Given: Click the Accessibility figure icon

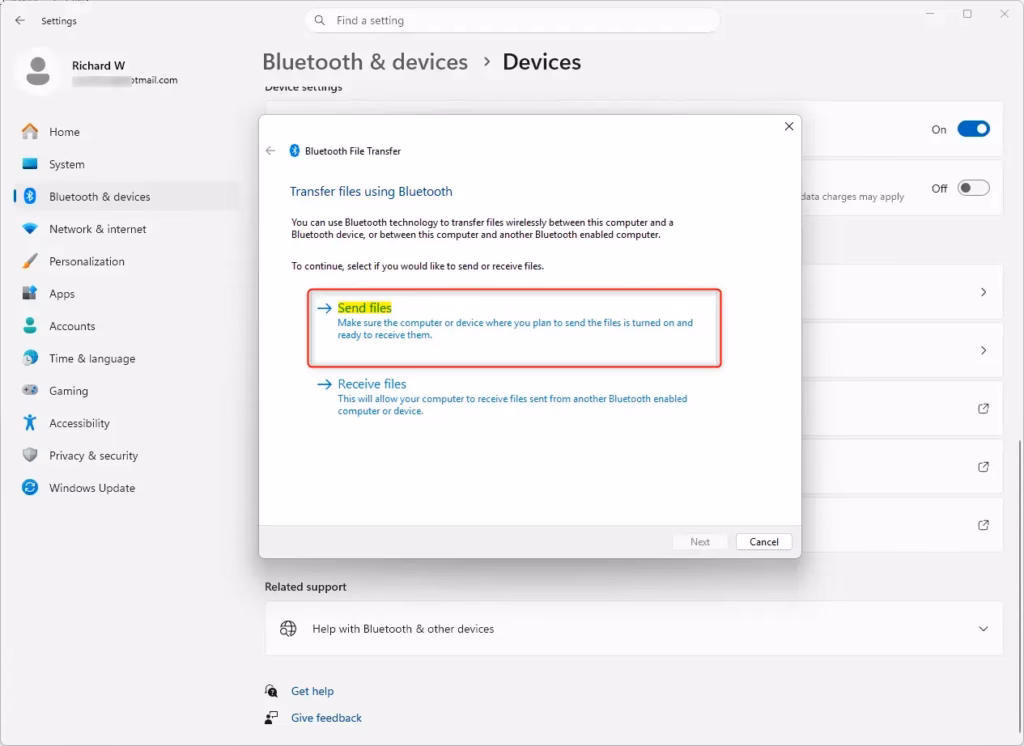Looking at the screenshot, I should (30, 423).
